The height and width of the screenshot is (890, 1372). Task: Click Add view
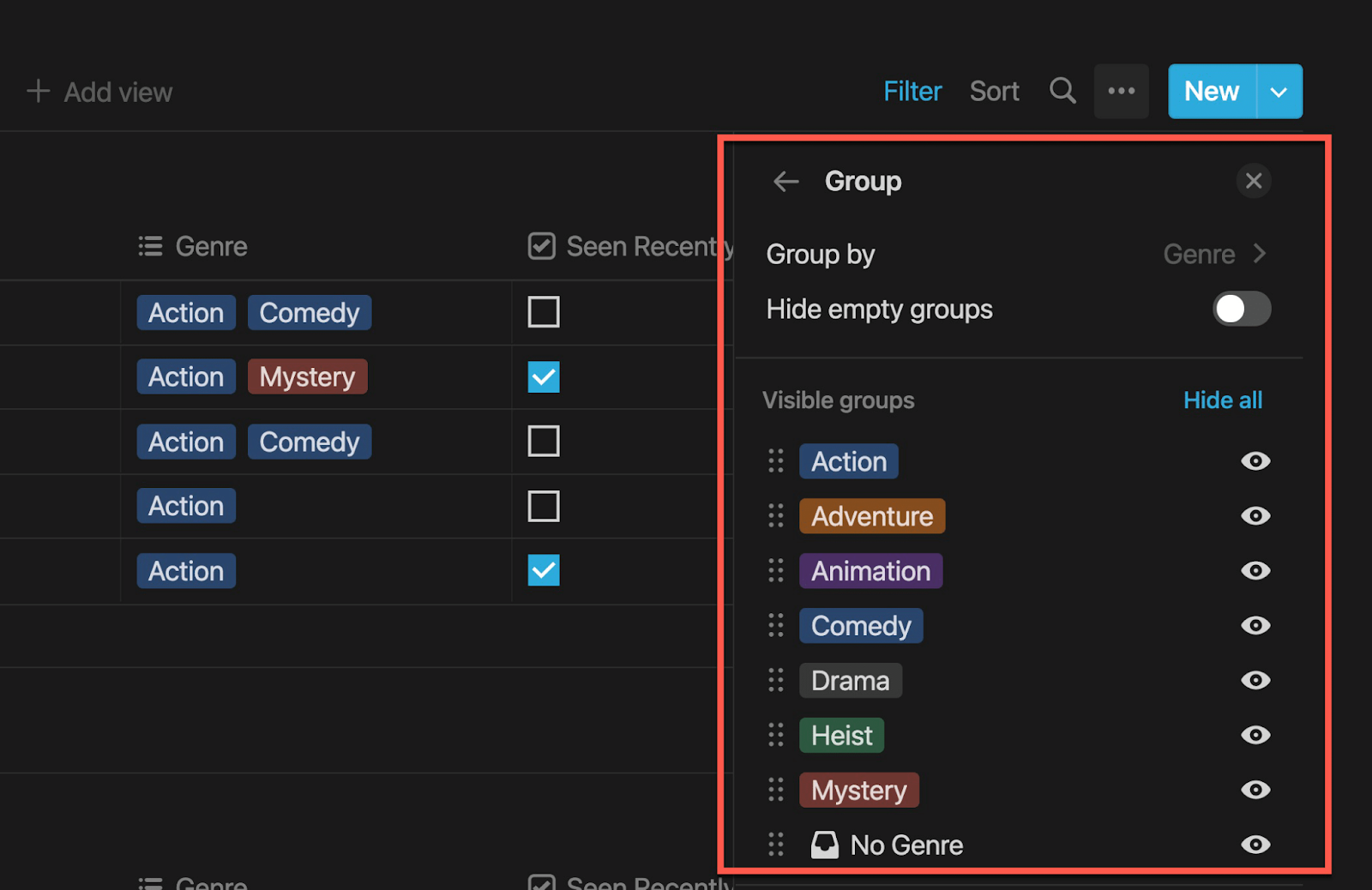99,92
